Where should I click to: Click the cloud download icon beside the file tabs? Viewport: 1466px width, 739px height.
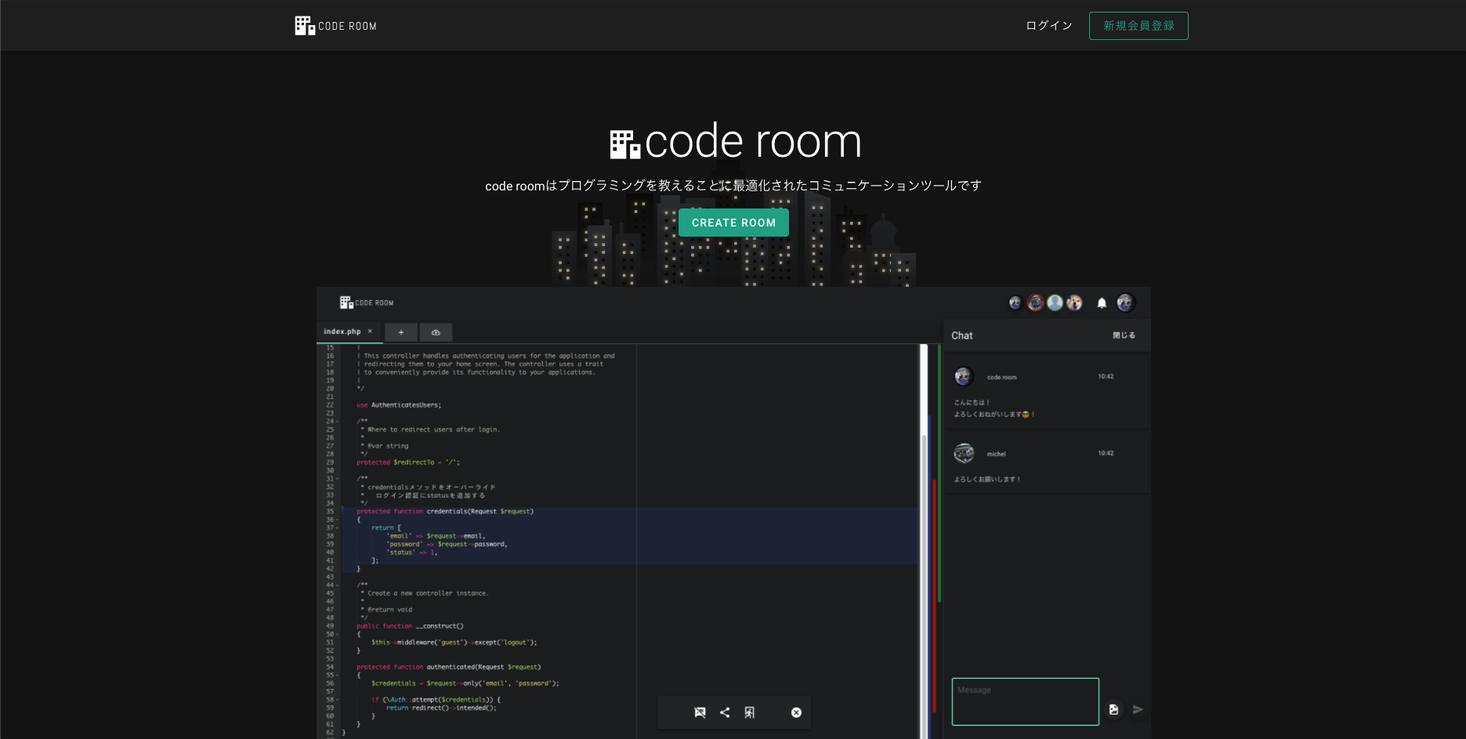click(435, 331)
